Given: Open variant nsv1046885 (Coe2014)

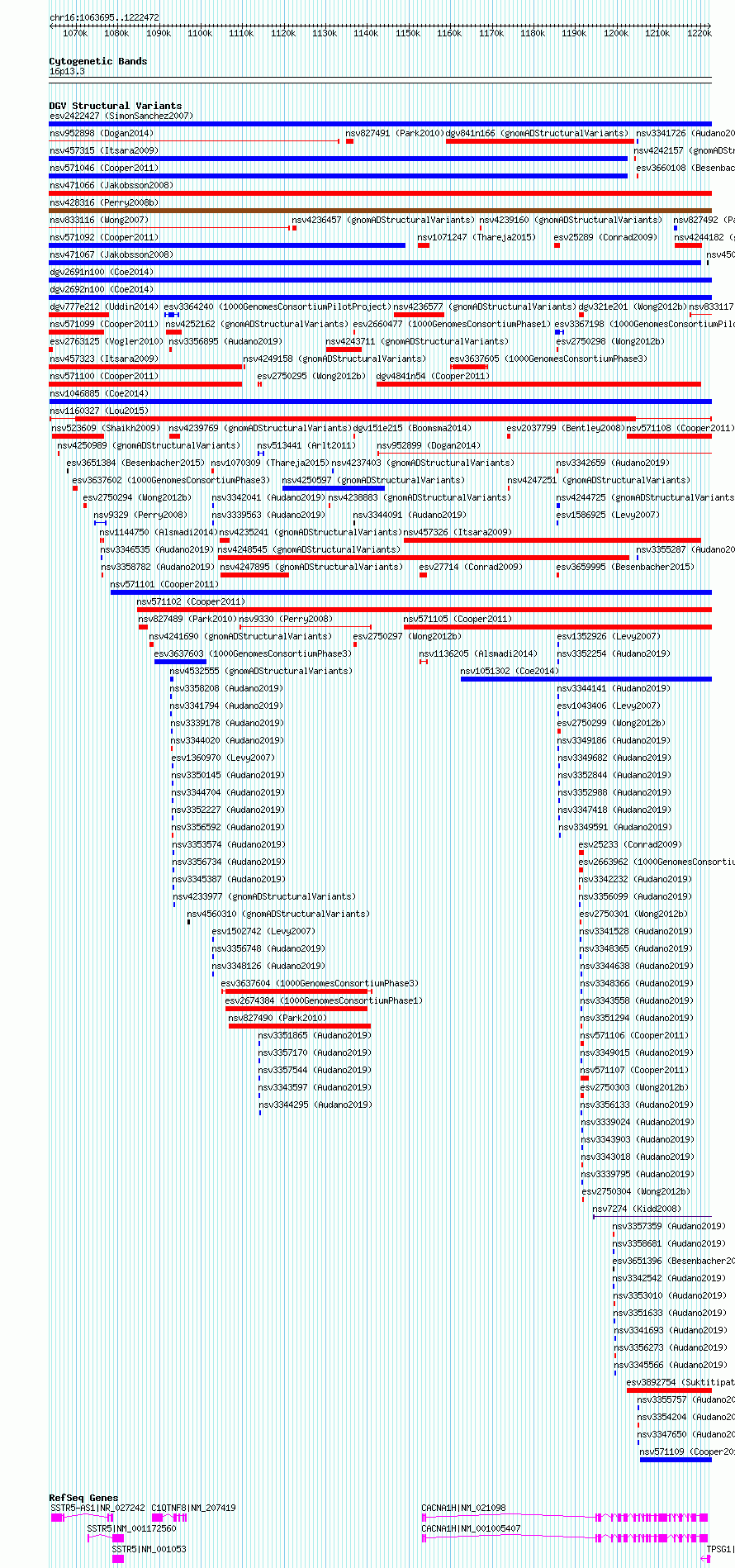Looking at the screenshot, I should click(x=99, y=393).
